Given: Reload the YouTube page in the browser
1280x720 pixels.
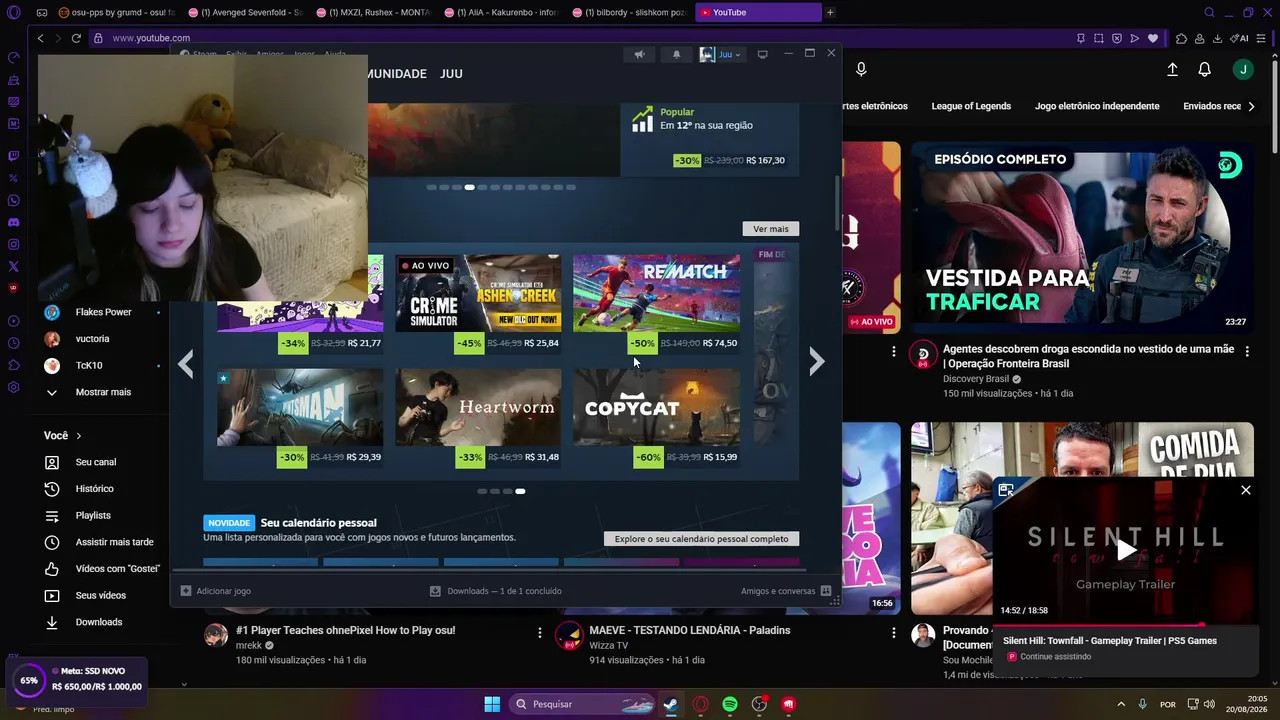Looking at the screenshot, I should tap(76, 38).
